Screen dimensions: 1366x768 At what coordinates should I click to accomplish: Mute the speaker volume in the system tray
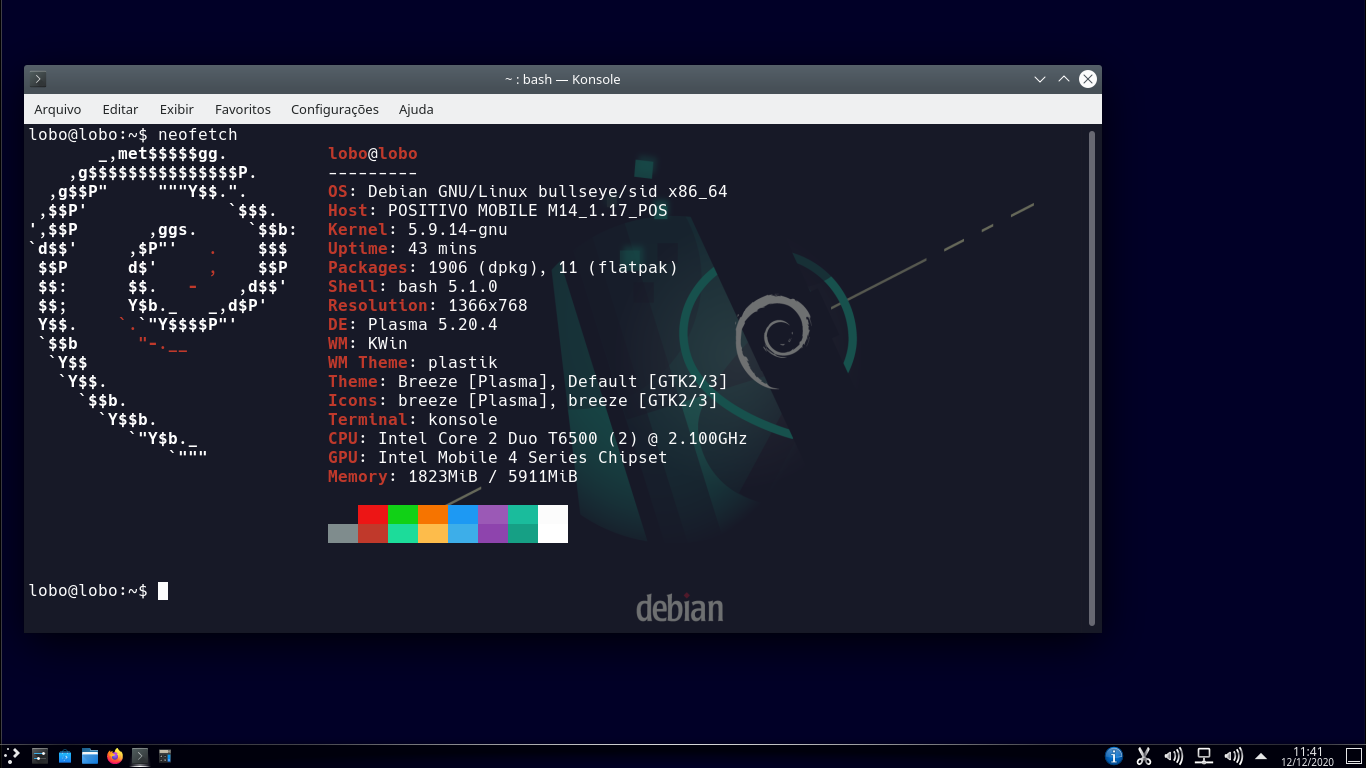point(1172,756)
